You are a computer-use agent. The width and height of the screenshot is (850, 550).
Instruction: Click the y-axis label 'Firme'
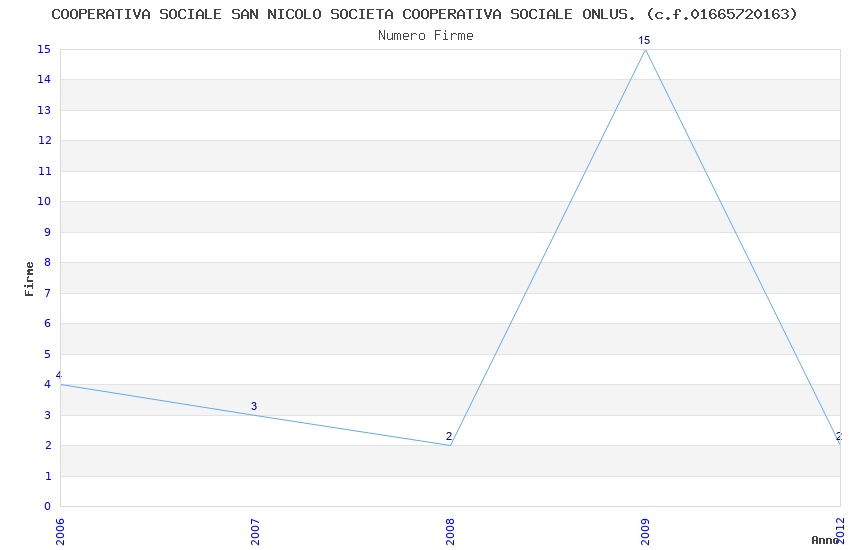pyautogui.click(x=29, y=279)
